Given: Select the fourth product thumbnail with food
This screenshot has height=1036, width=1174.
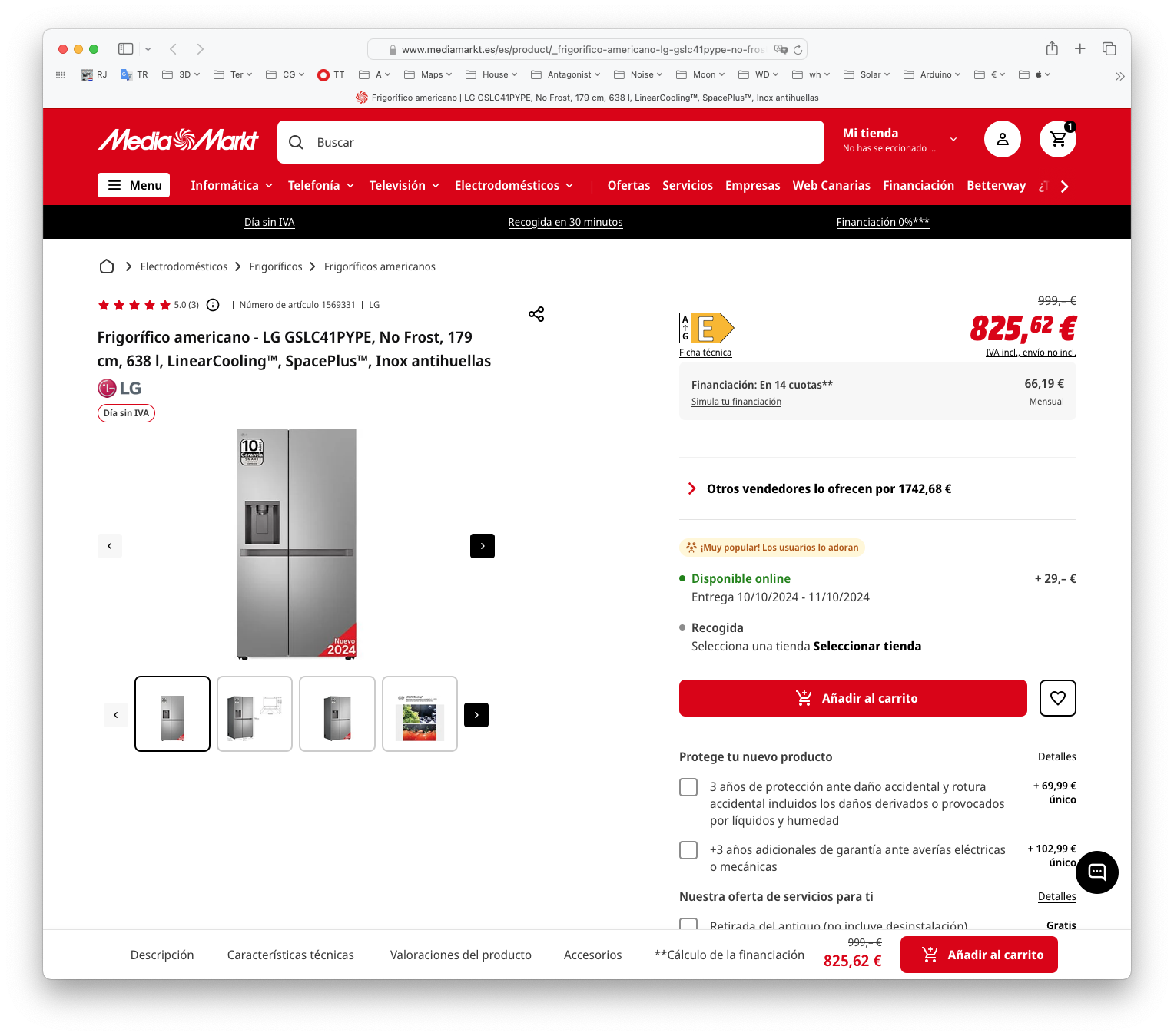Looking at the screenshot, I should [x=420, y=713].
